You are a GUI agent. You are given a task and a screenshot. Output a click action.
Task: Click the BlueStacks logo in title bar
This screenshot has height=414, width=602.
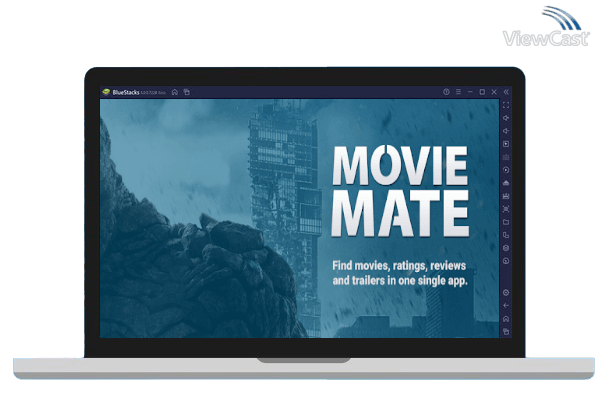click(x=106, y=92)
